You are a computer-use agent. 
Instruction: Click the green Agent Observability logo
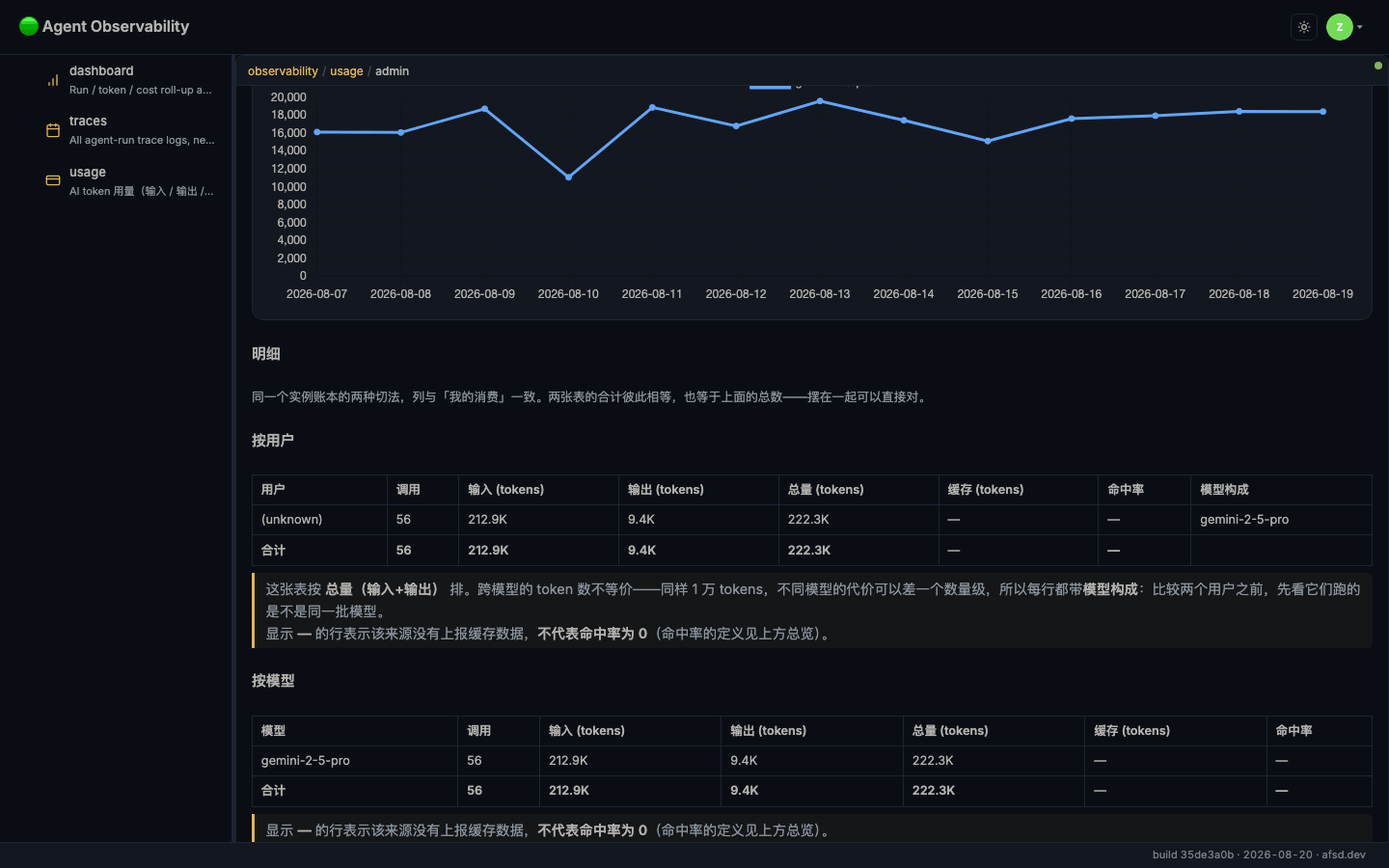pos(29,27)
